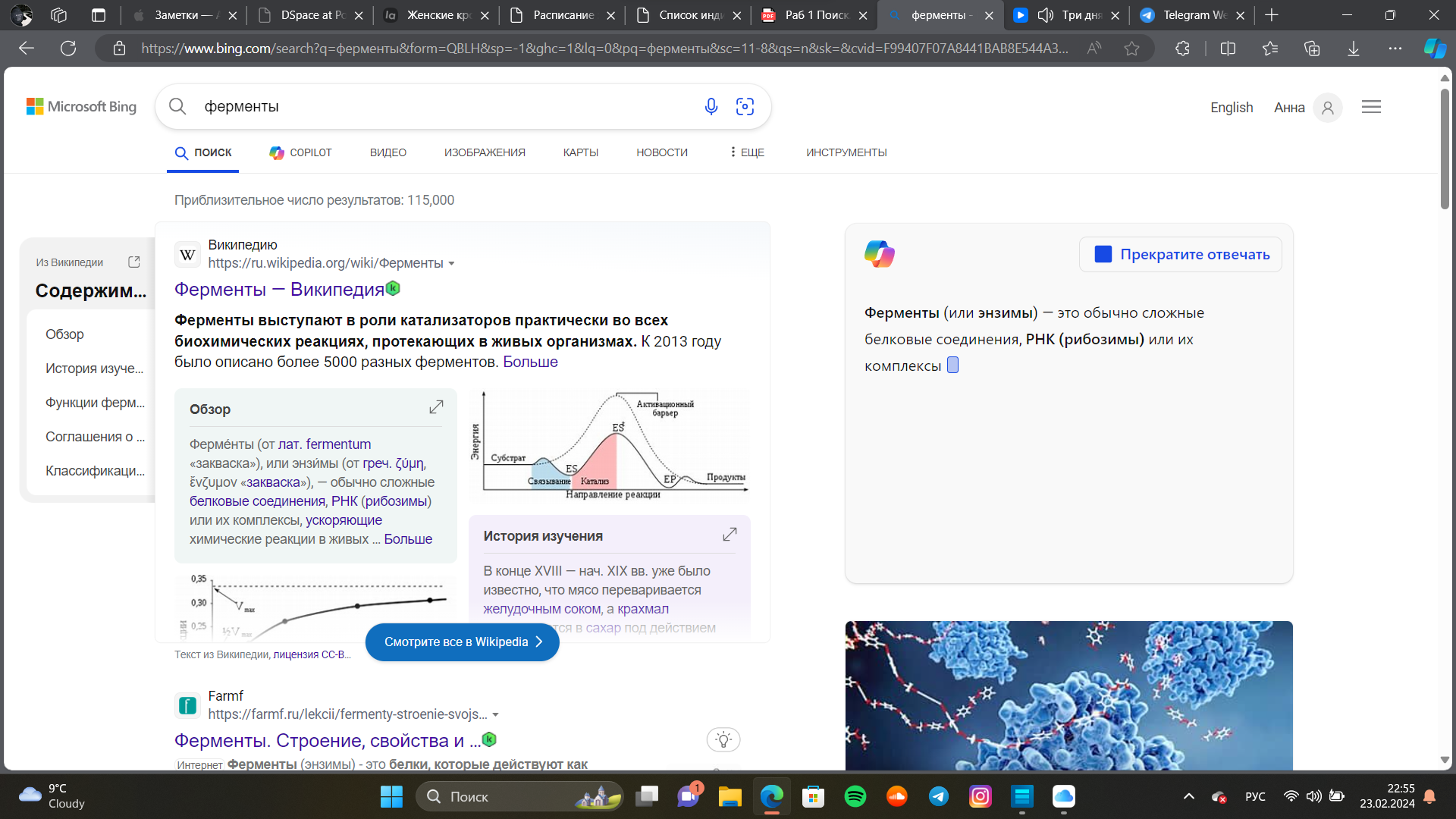
Task: Open Ферменты. Строение, свойства result link
Action: (x=328, y=740)
